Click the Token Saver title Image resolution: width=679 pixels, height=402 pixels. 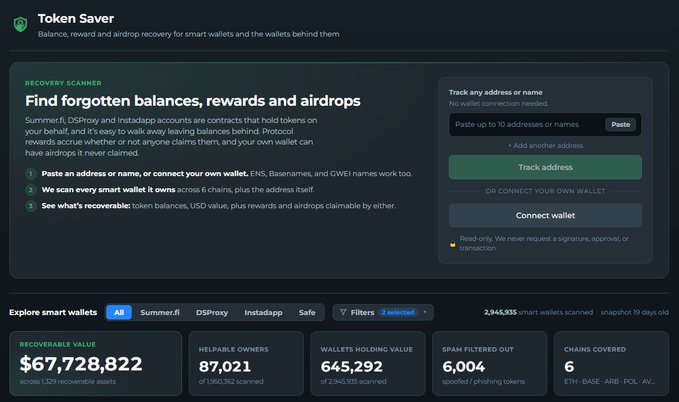pyautogui.click(x=76, y=19)
